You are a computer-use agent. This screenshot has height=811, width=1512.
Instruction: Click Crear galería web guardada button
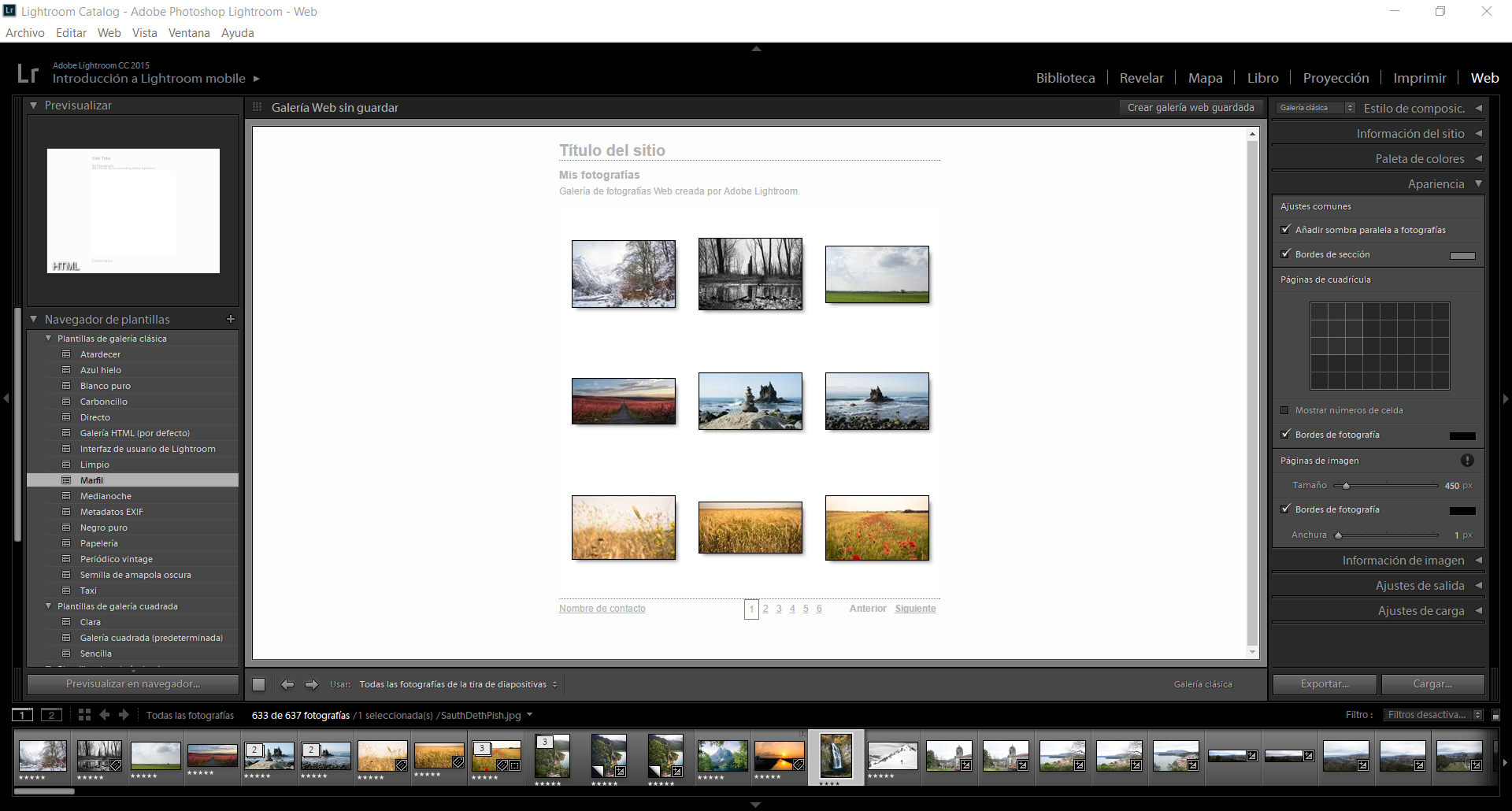click(x=1191, y=108)
